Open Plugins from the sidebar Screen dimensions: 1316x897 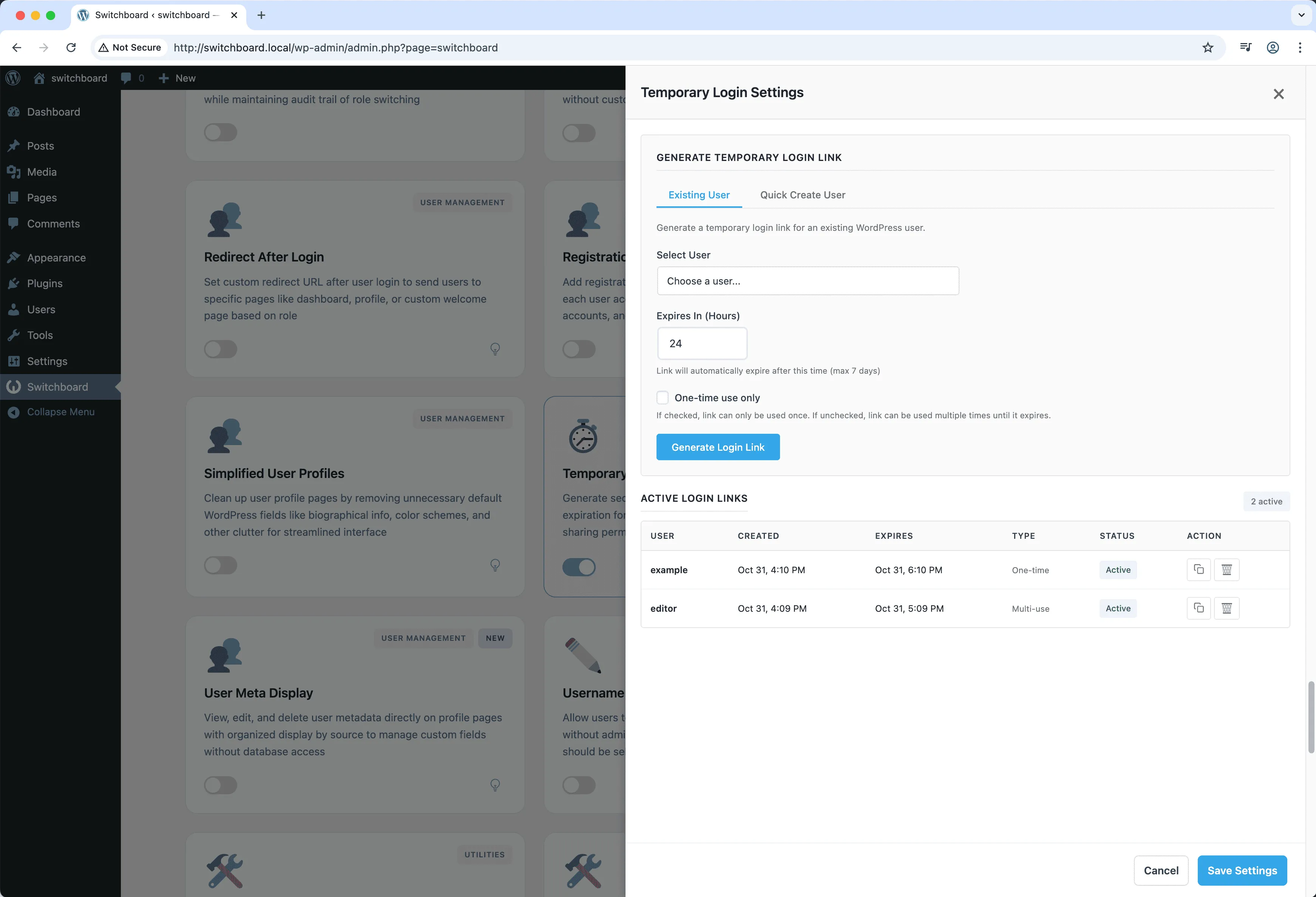point(45,283)
